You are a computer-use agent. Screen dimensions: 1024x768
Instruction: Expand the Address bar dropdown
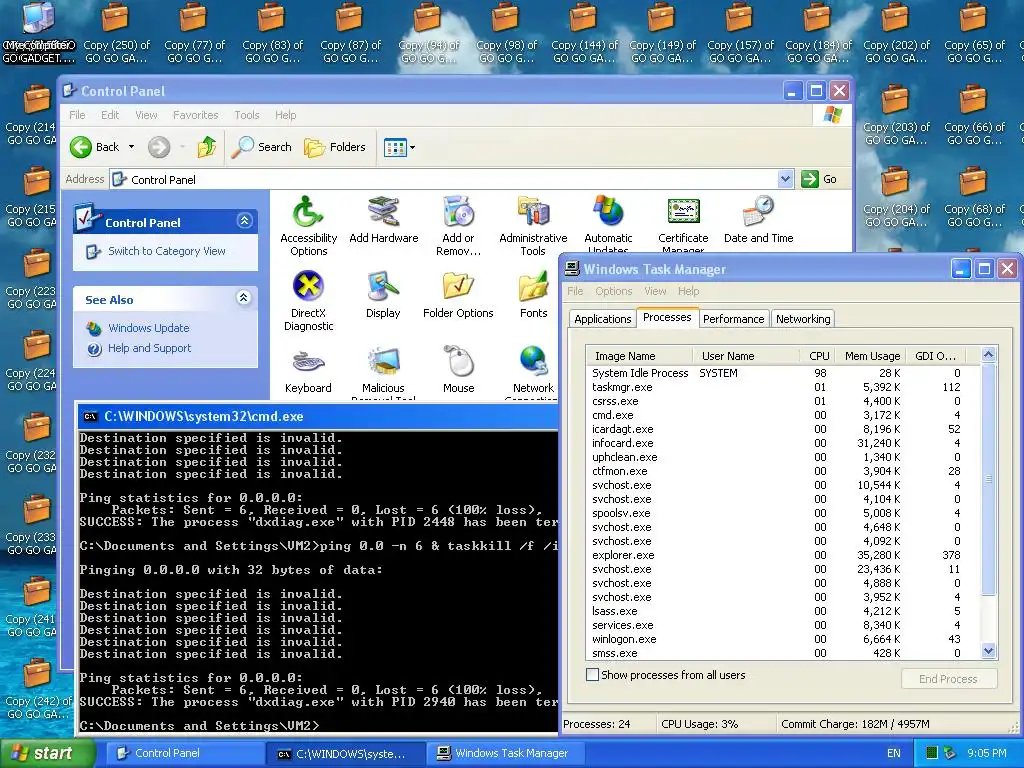(x=786, y=179)
